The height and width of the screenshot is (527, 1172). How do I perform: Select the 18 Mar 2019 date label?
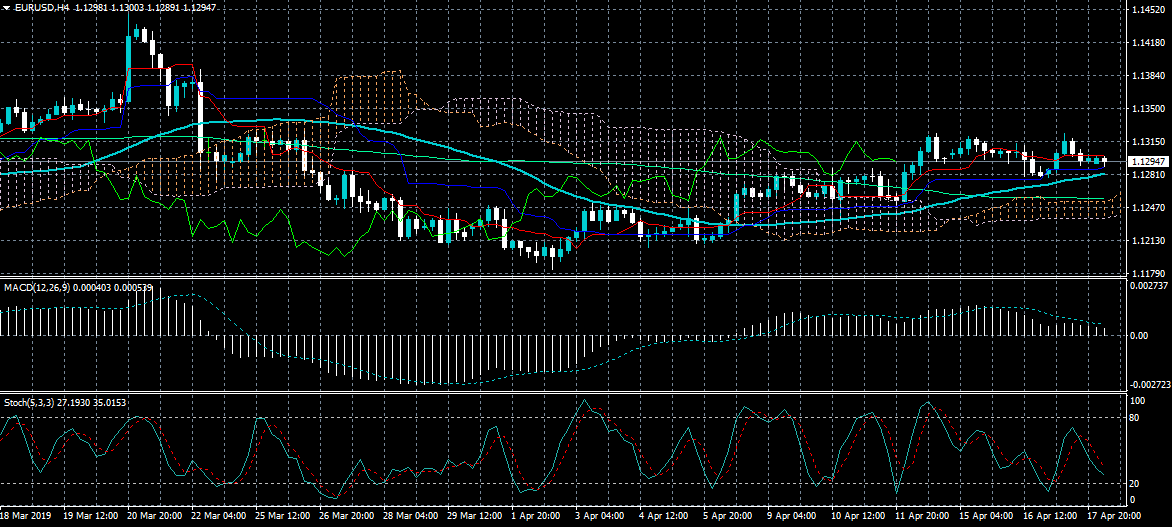[25, 518]
